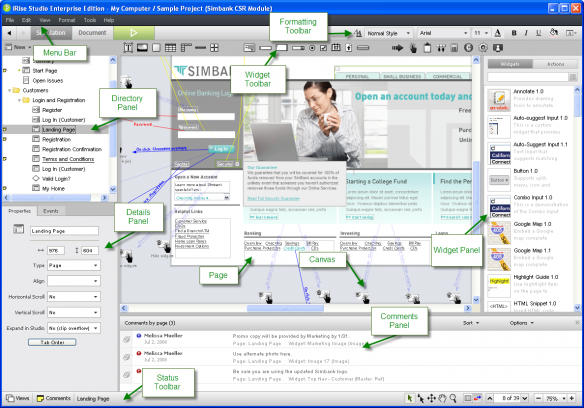The image size is (584, 408).
Task: Select Registration Confirmation in directory tree
Action: pyautogui.click(x=72, y=149)
